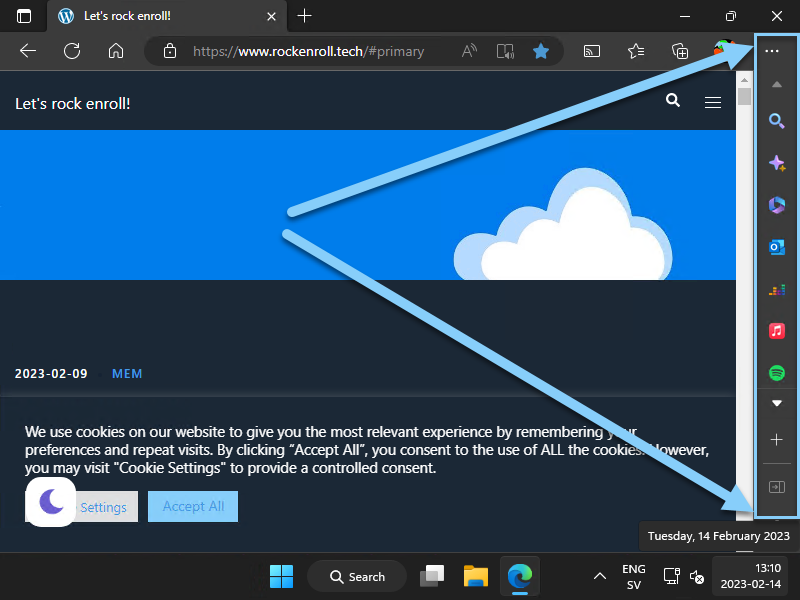Open Cookie Settings button

click(106, 507)
